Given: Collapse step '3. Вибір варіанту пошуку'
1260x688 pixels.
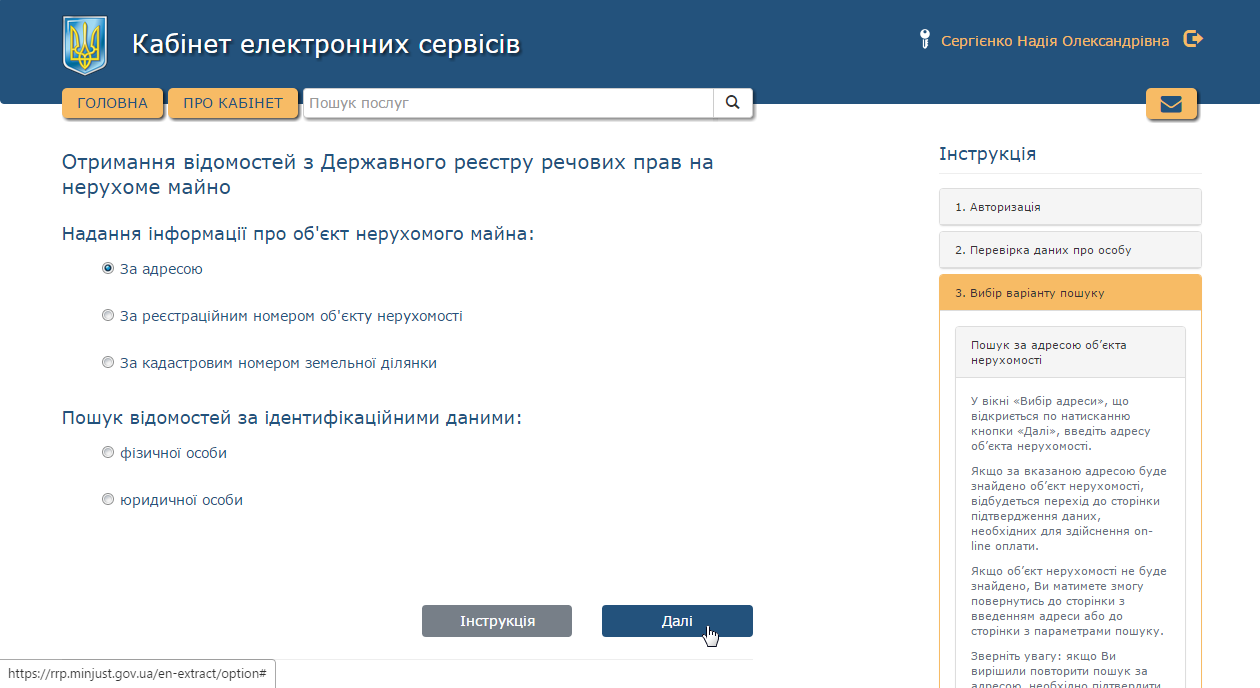Looking at the screenshot, I should pyautogui.click(x=1070, y=292).
